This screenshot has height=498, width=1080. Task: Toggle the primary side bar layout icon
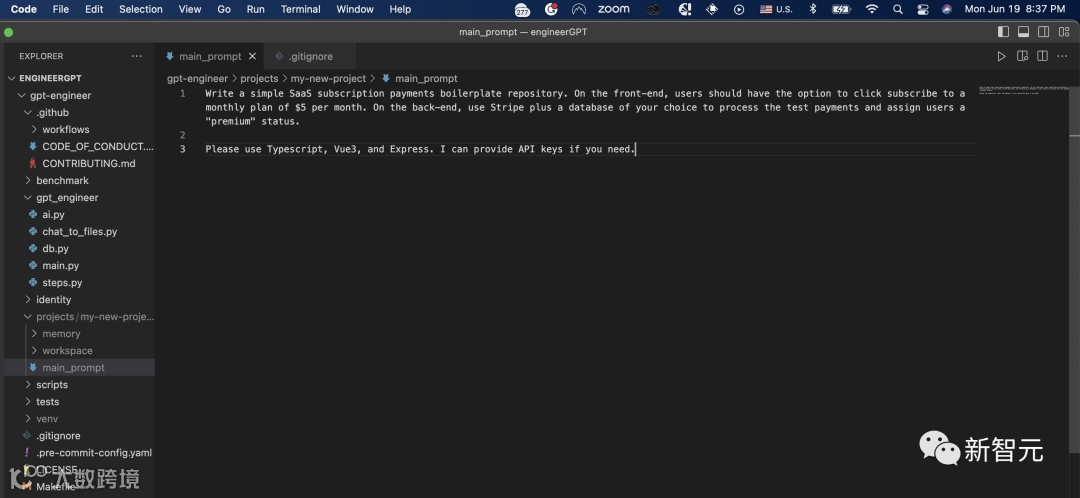1004,32
